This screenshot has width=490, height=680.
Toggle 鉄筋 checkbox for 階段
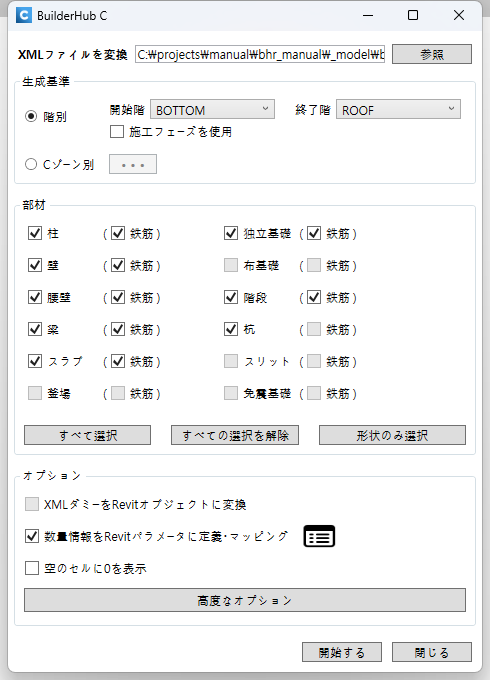pyautogui.click(x=314, y=298)
